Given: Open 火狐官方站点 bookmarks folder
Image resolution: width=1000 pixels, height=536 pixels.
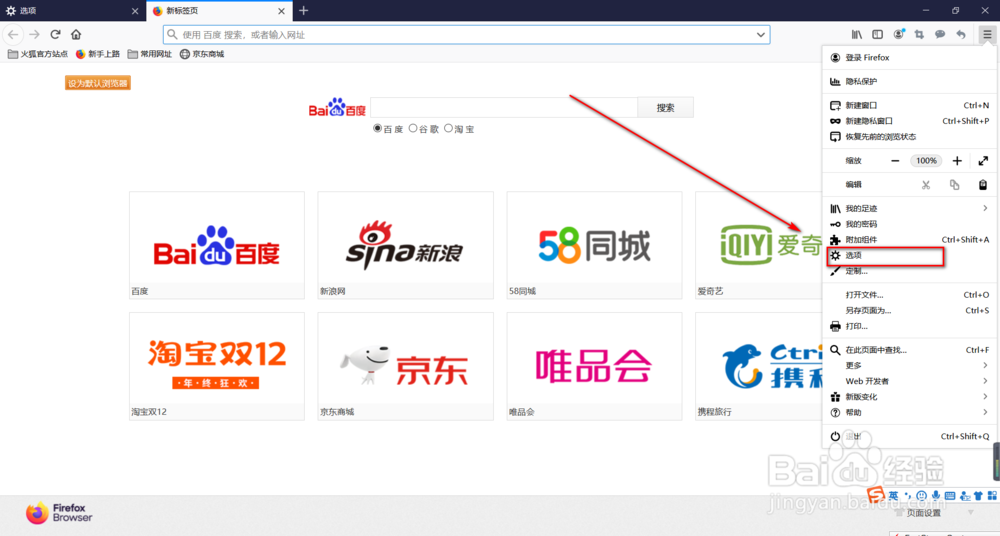Looking at the screenshot, I should [x=38, y=54].
